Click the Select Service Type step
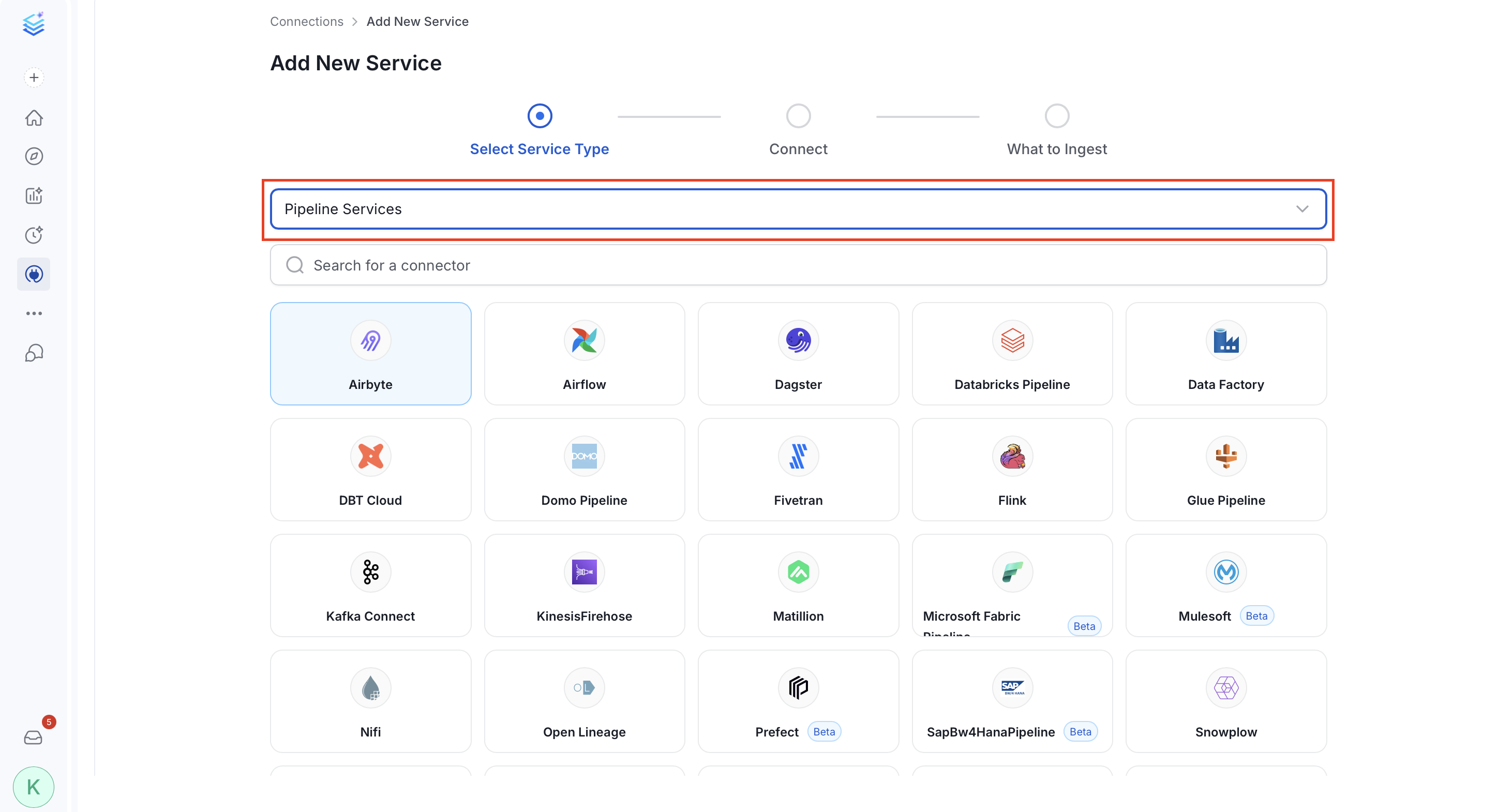The image size is (1498, 812). coord(539,149)
